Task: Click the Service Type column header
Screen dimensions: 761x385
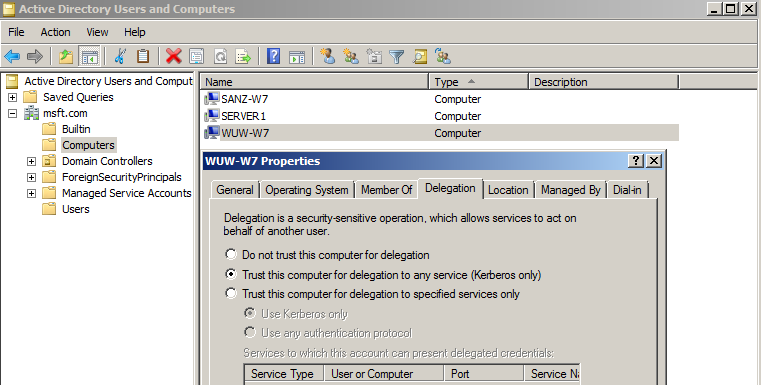Action: pos(284,373)
